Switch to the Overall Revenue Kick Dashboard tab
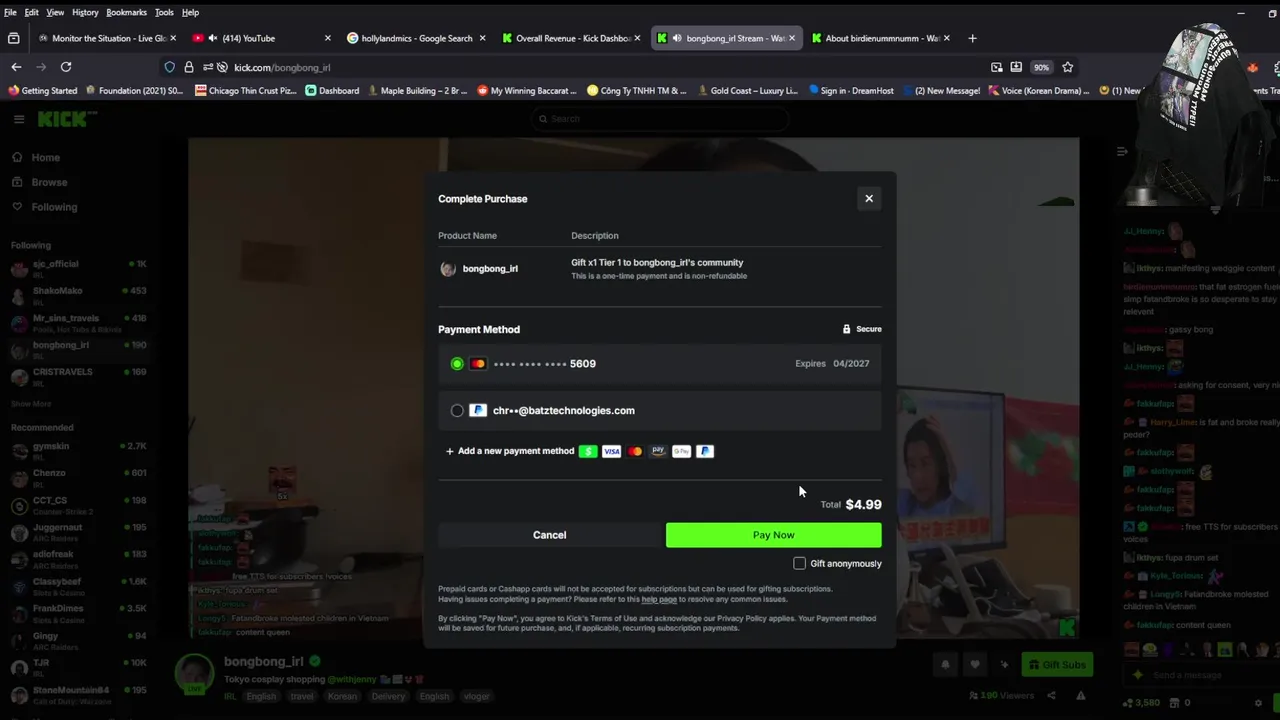 (571, 38)
